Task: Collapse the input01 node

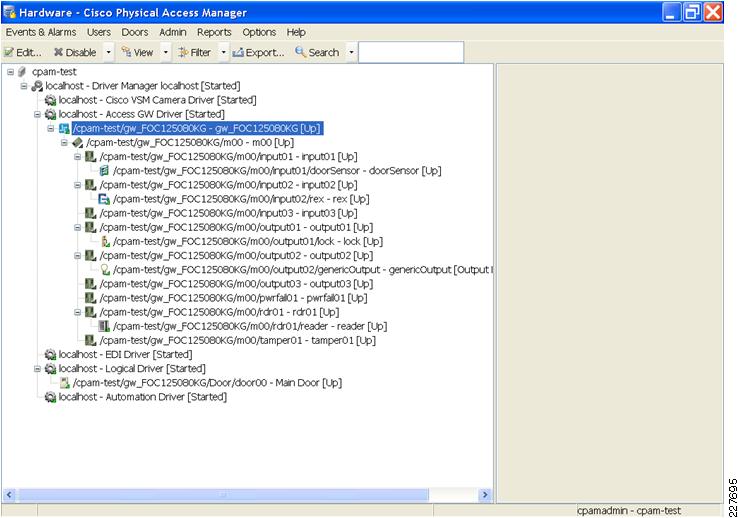Action: point(78,157)
